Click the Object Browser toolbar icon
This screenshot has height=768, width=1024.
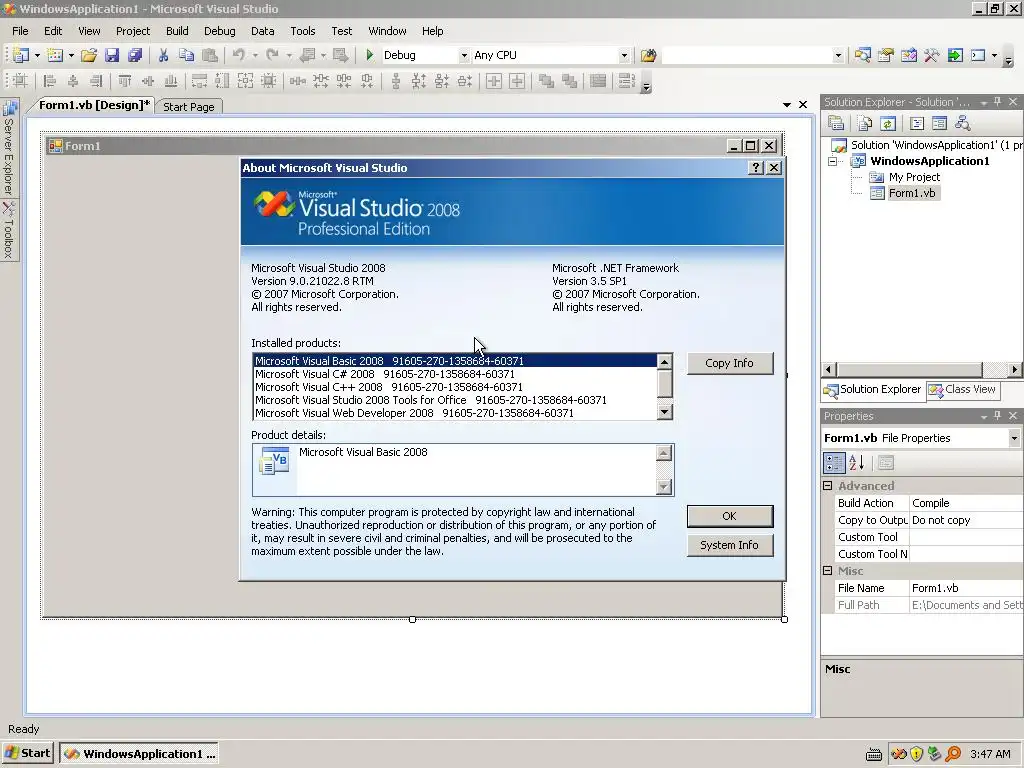point(908,56)
